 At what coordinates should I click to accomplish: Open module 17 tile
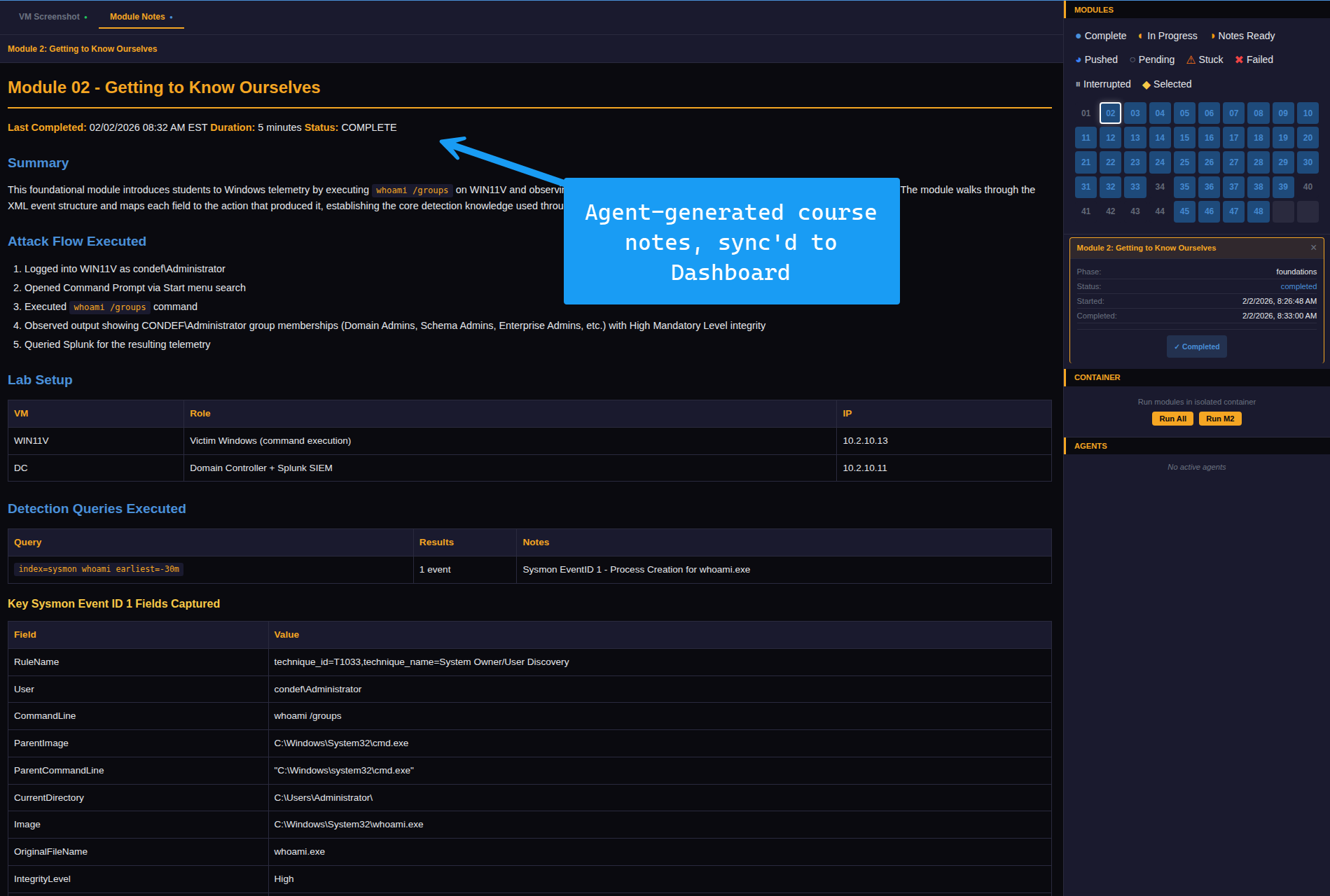click(x=1233, y=138)
